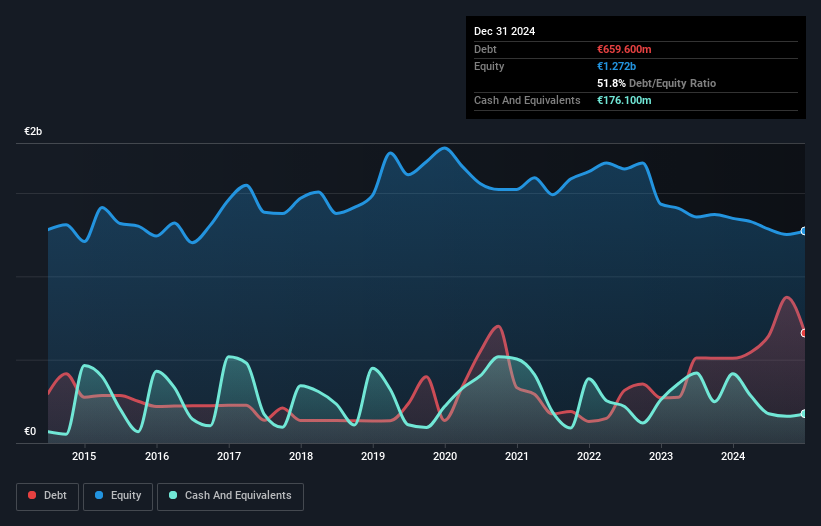Toggle Cash And Equivalents legend button
This screenshot has width=821, height=526.
230,496
